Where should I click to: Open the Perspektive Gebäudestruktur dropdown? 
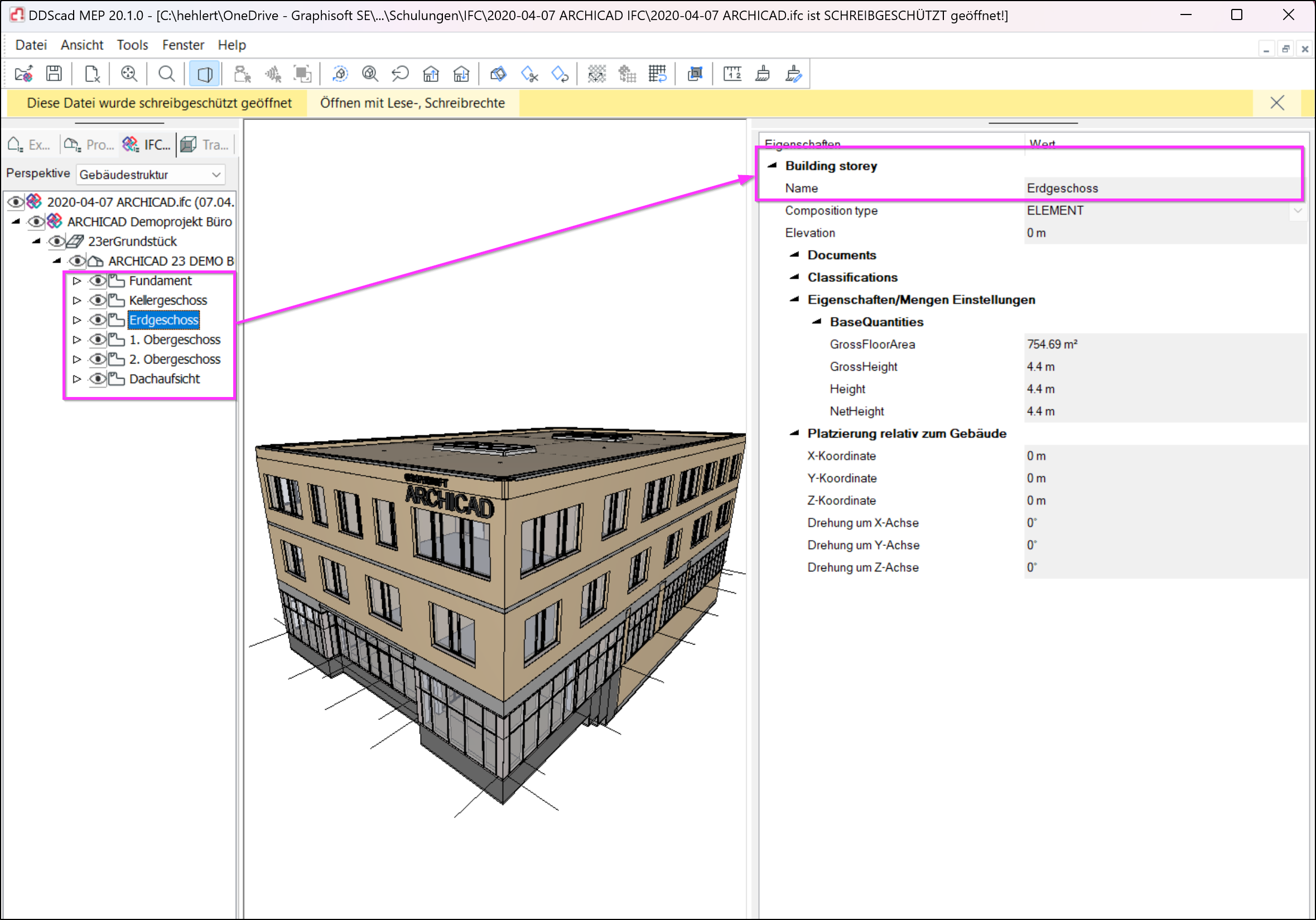click(x=150, y=175)
